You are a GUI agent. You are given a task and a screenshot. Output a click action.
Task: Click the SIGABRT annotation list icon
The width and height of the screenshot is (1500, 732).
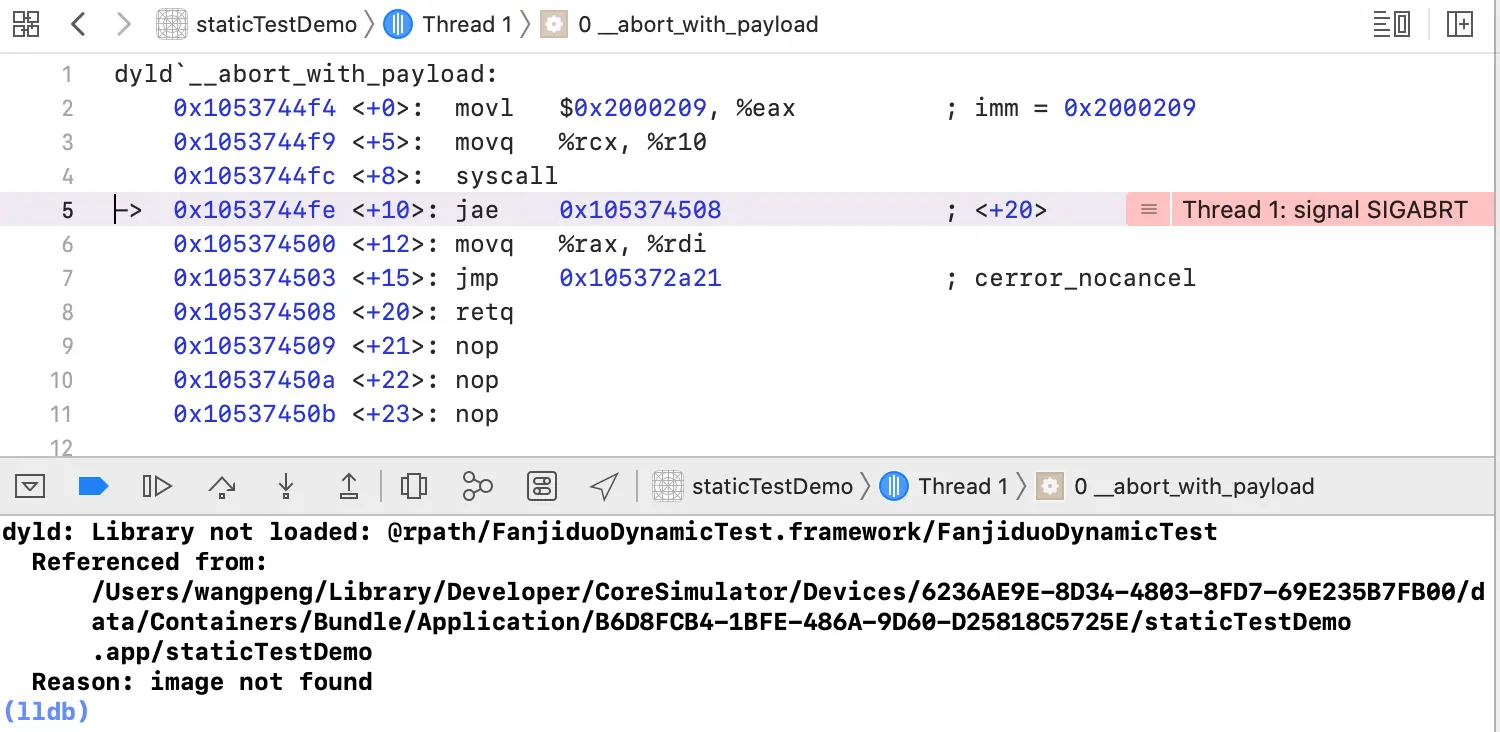[x=1149, y=210]
